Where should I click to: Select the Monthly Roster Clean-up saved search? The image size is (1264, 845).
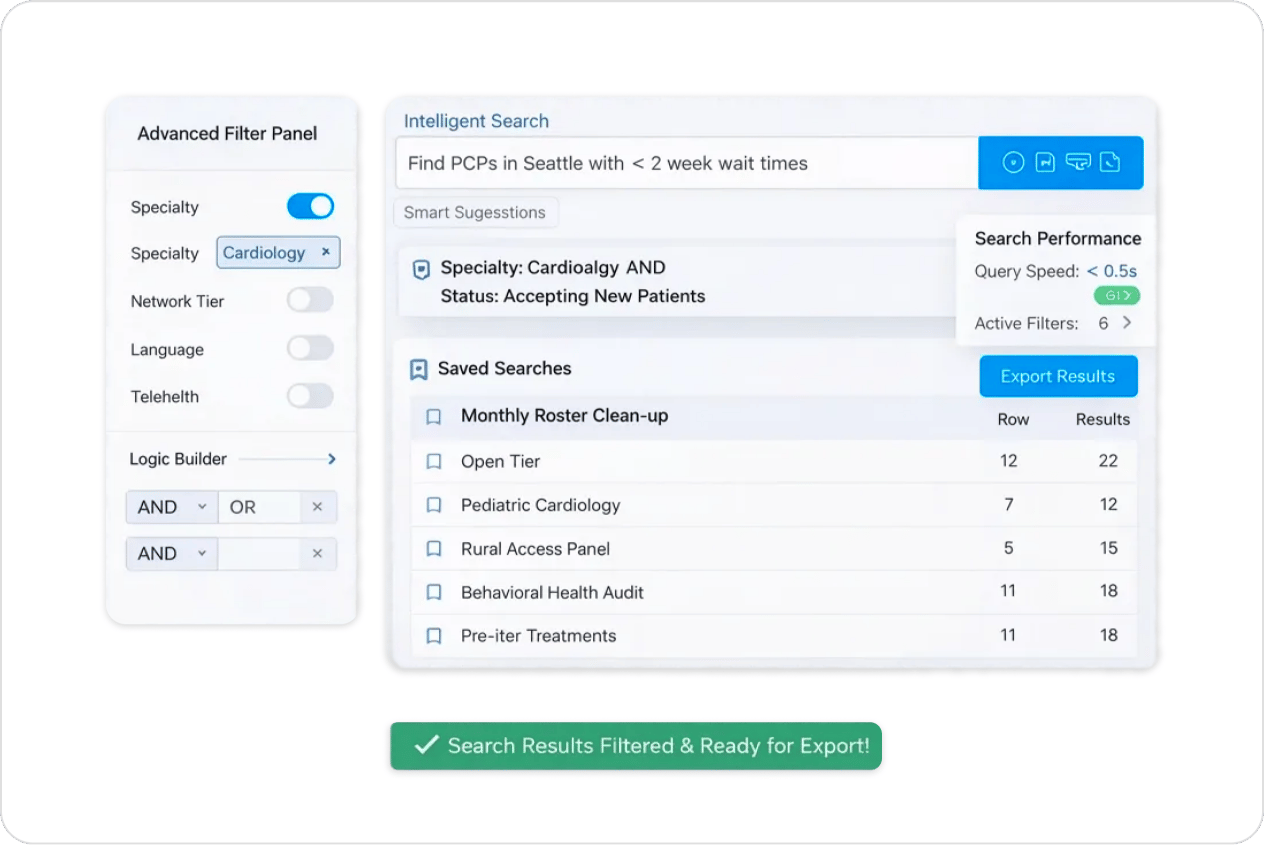(564, 416)
